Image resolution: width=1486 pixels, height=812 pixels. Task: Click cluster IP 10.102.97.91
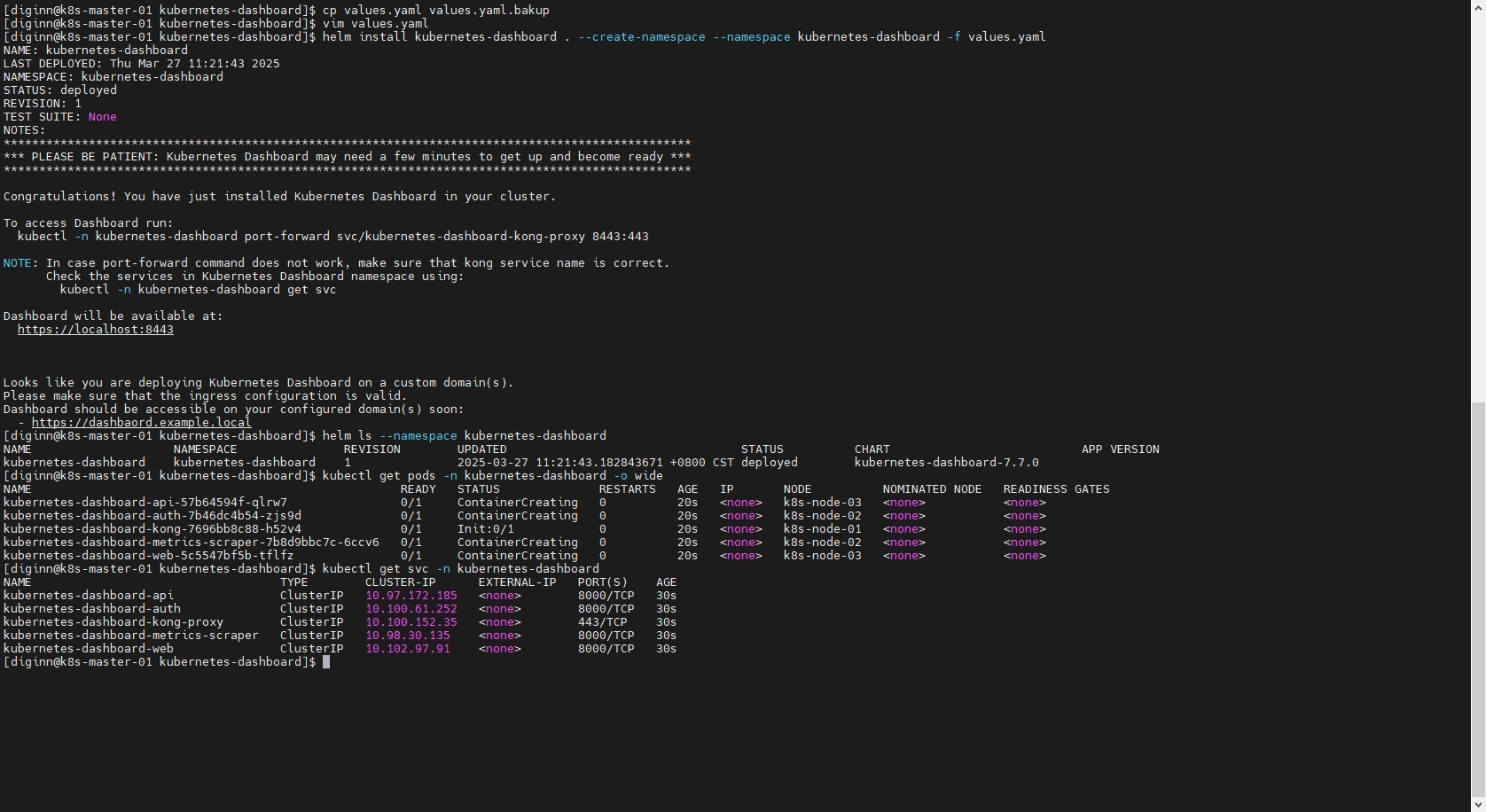(407, 649)
